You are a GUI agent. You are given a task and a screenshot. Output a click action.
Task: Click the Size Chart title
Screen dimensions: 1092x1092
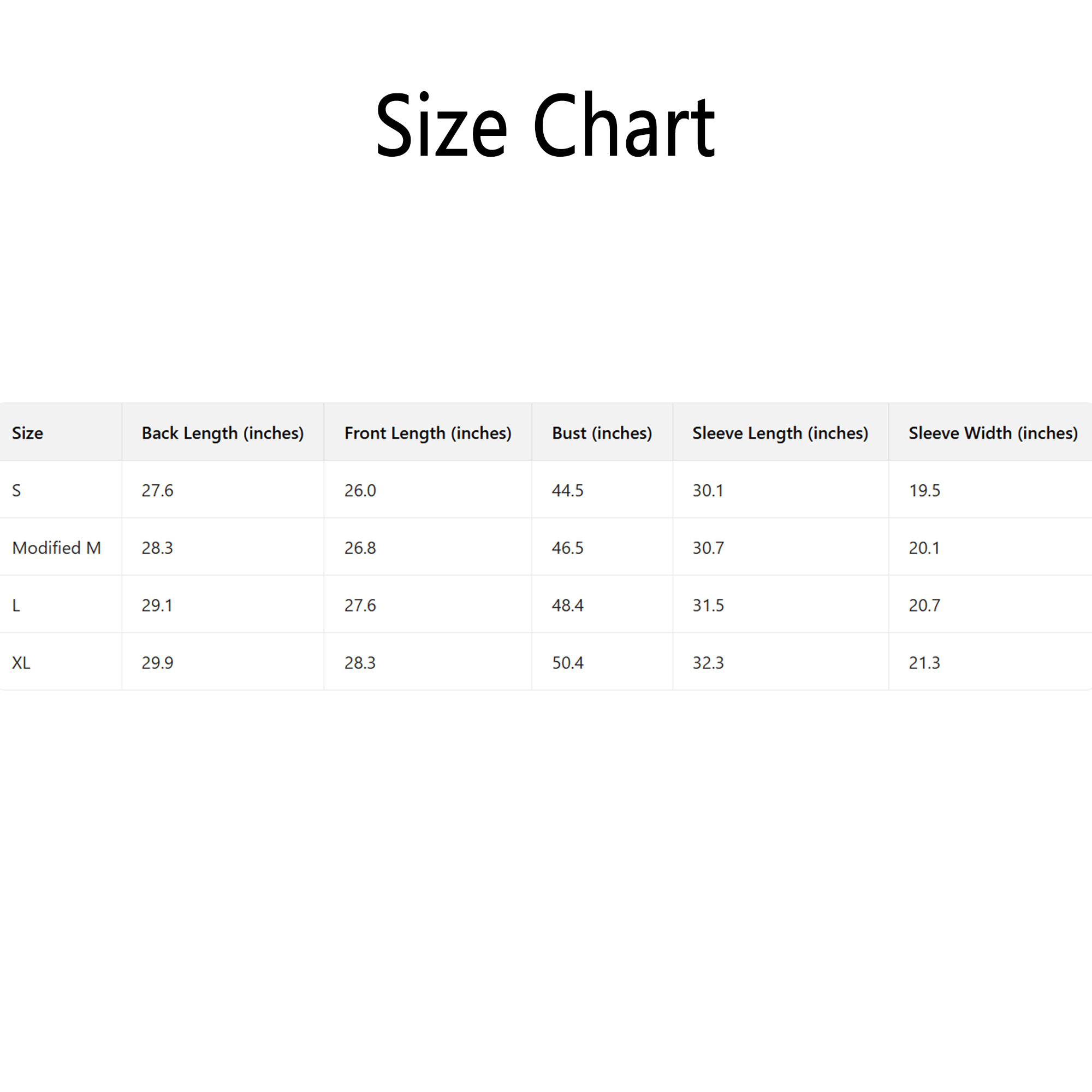pos(545,126)
